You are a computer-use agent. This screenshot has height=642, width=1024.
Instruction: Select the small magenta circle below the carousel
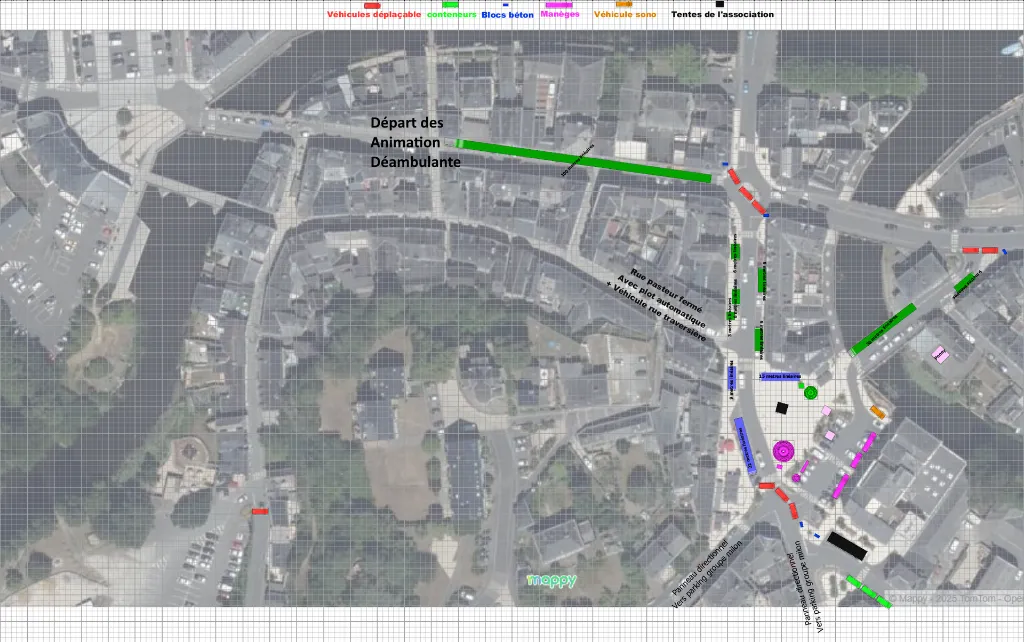point(796,478)
